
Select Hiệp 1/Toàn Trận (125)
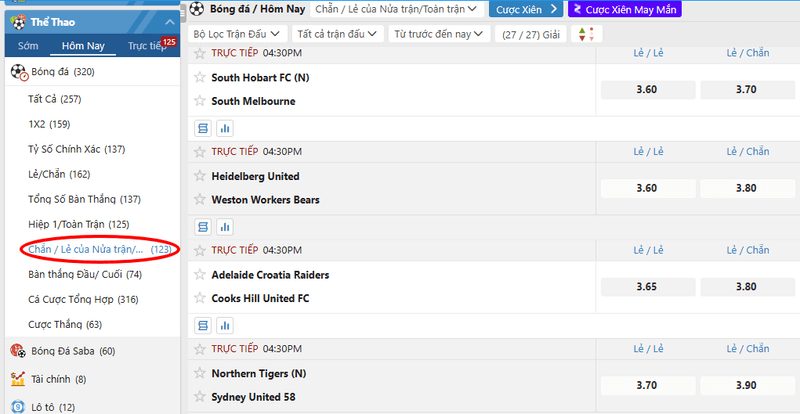click(79, 224)
